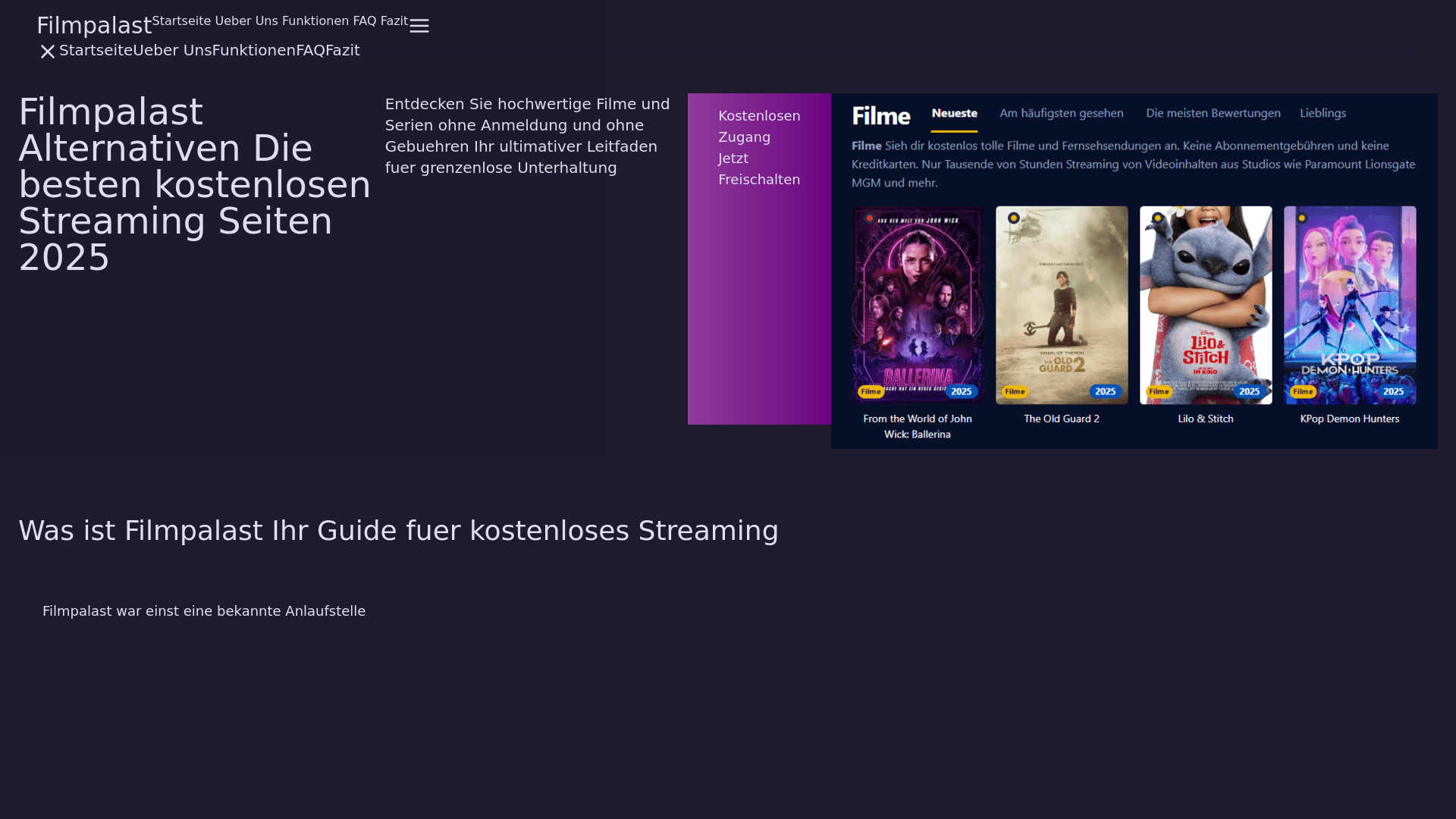
Task: Open the hamburger menu icon
Action: point(419,26)
